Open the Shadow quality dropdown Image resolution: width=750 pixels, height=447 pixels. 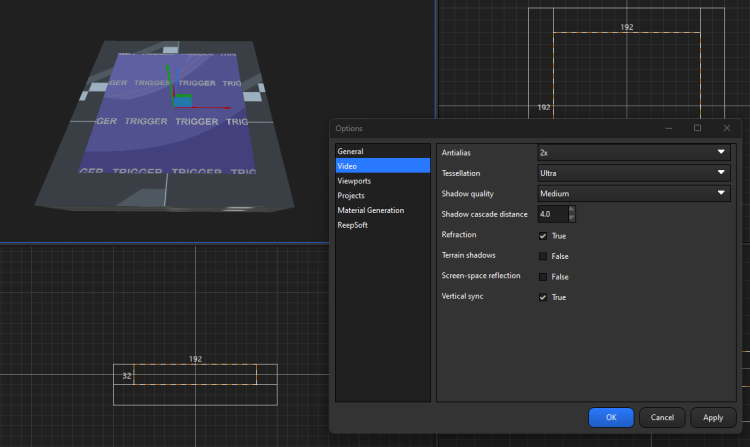pyautogui.click(x=634, y=194)
